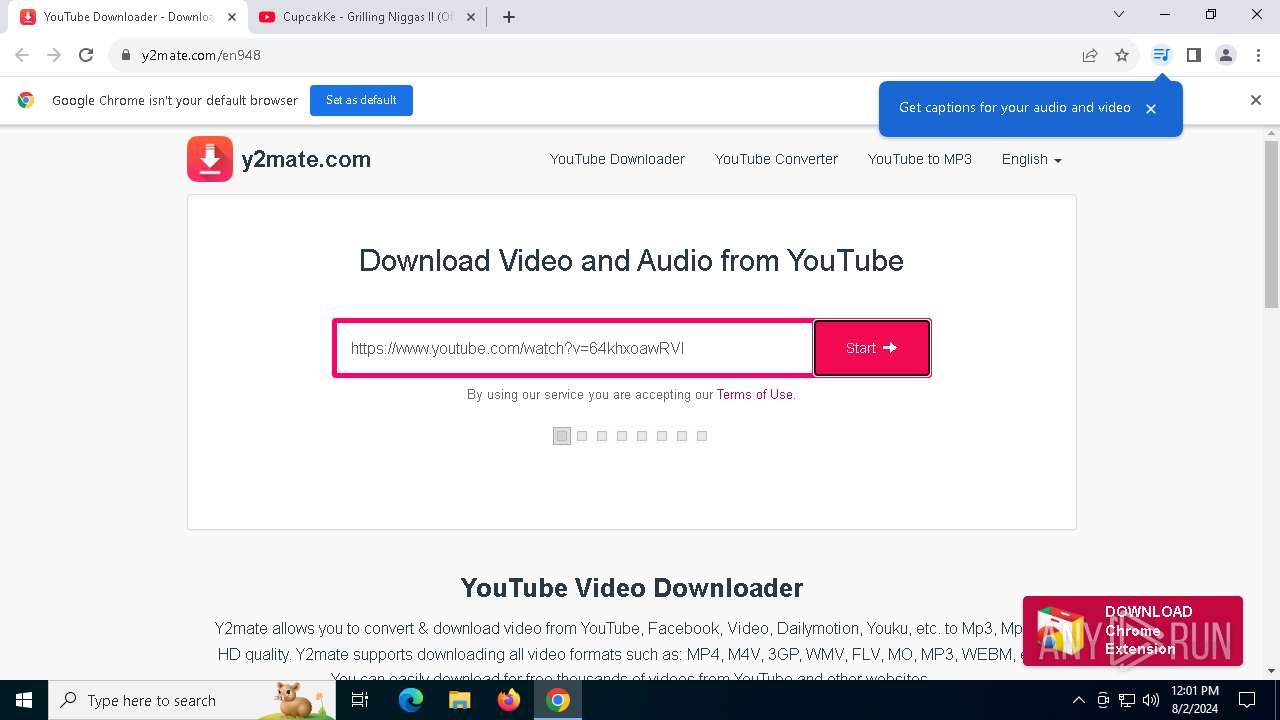Viewport: 1280px width, 720px height.
Task: Open YouTube Downloader nav link
Action: click(617, 159)
